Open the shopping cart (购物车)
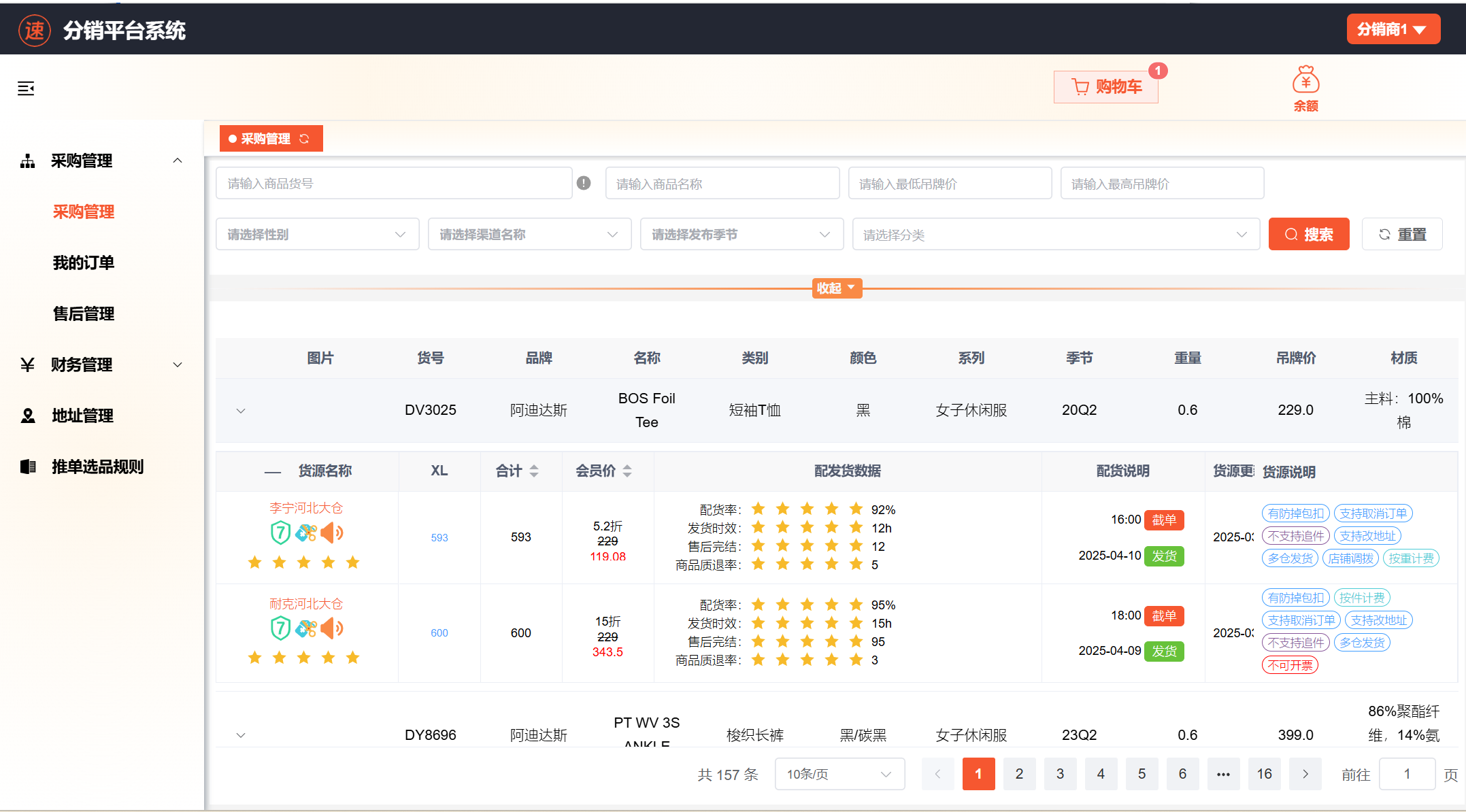The height and width of the screenshot is (812, 1466). [x=1106, y=87]
